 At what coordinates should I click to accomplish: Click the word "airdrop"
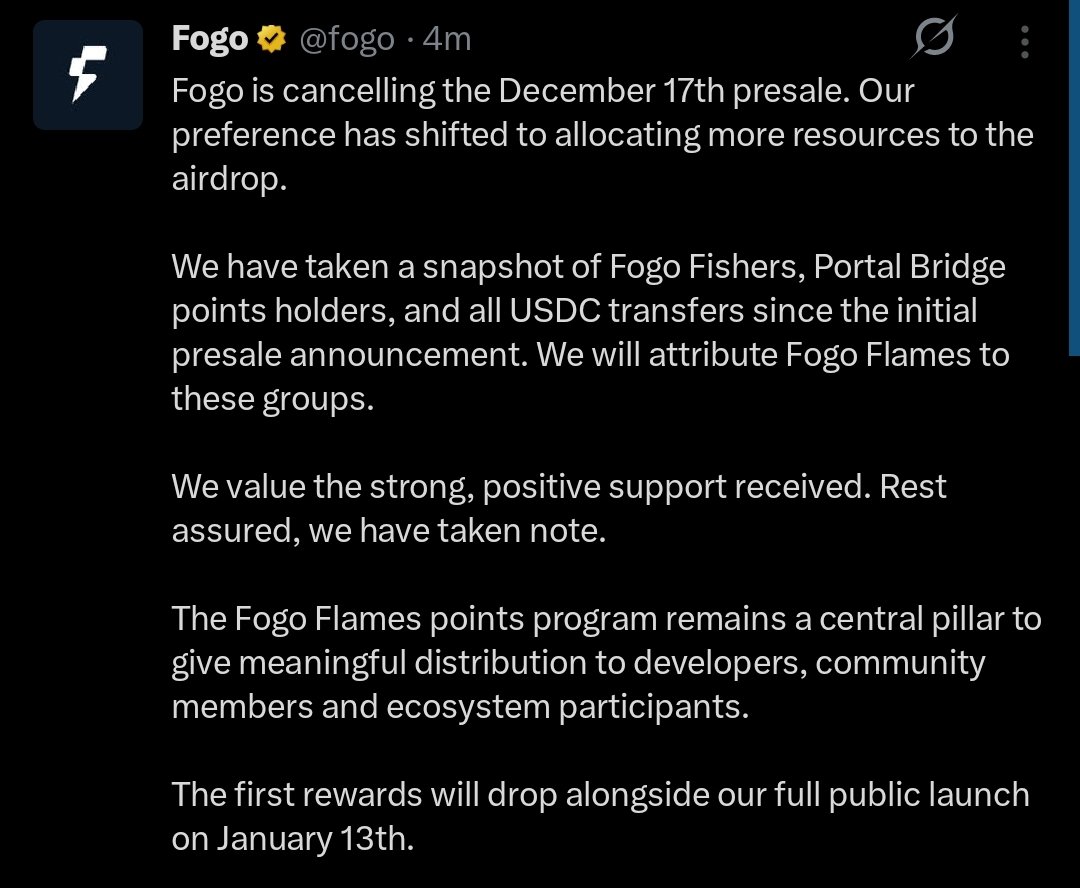click(x=229, y=179)
